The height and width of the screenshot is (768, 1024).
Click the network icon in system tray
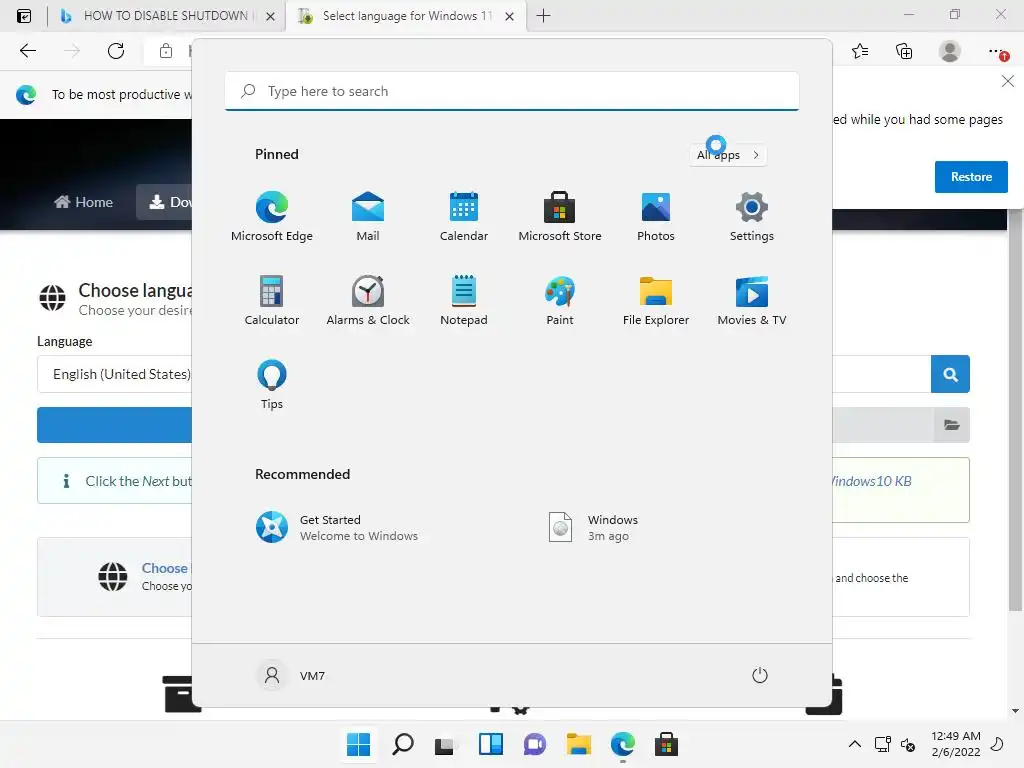click(883, 744)
